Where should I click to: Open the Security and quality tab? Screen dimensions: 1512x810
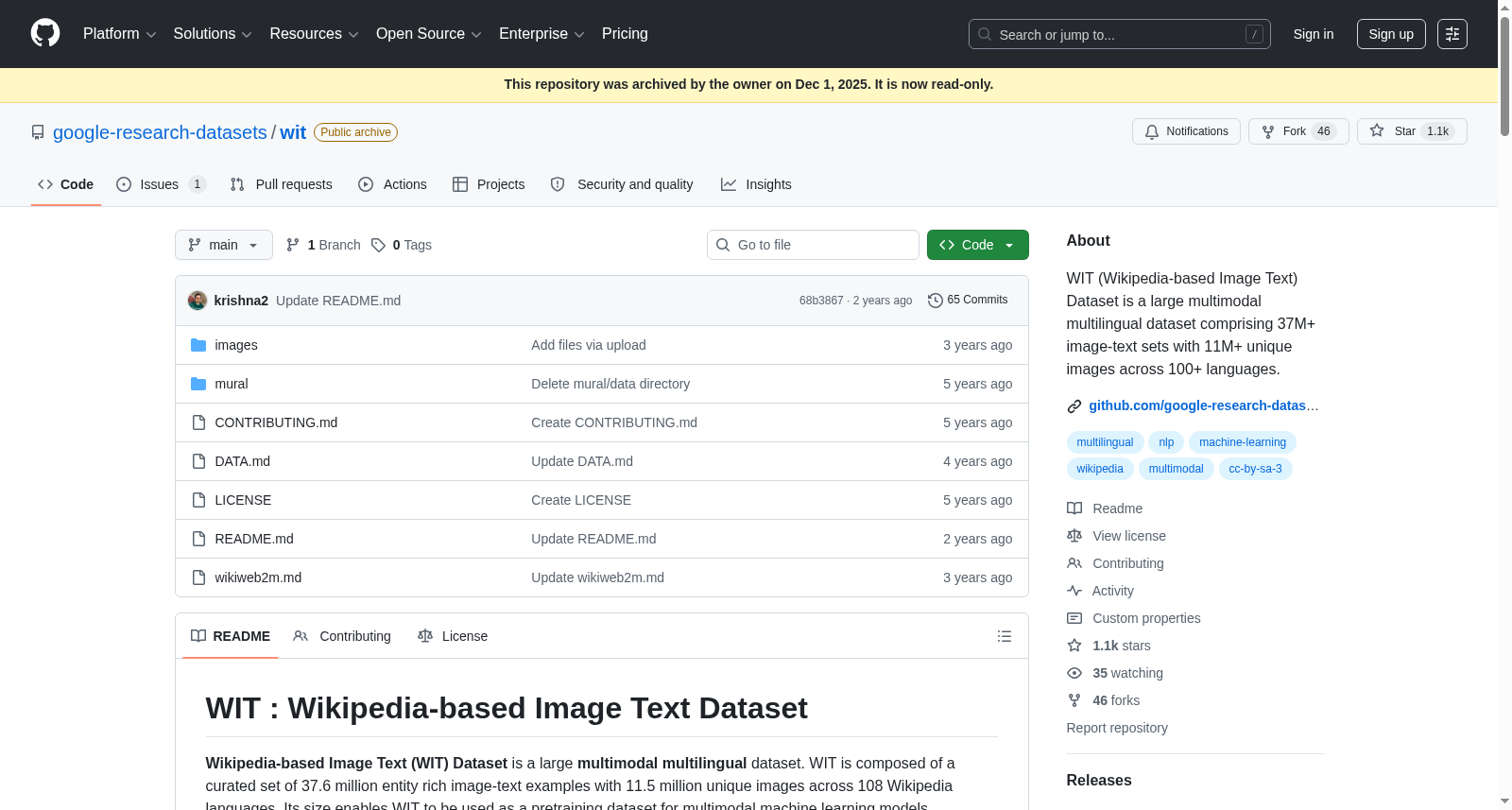tap(622, 184)
